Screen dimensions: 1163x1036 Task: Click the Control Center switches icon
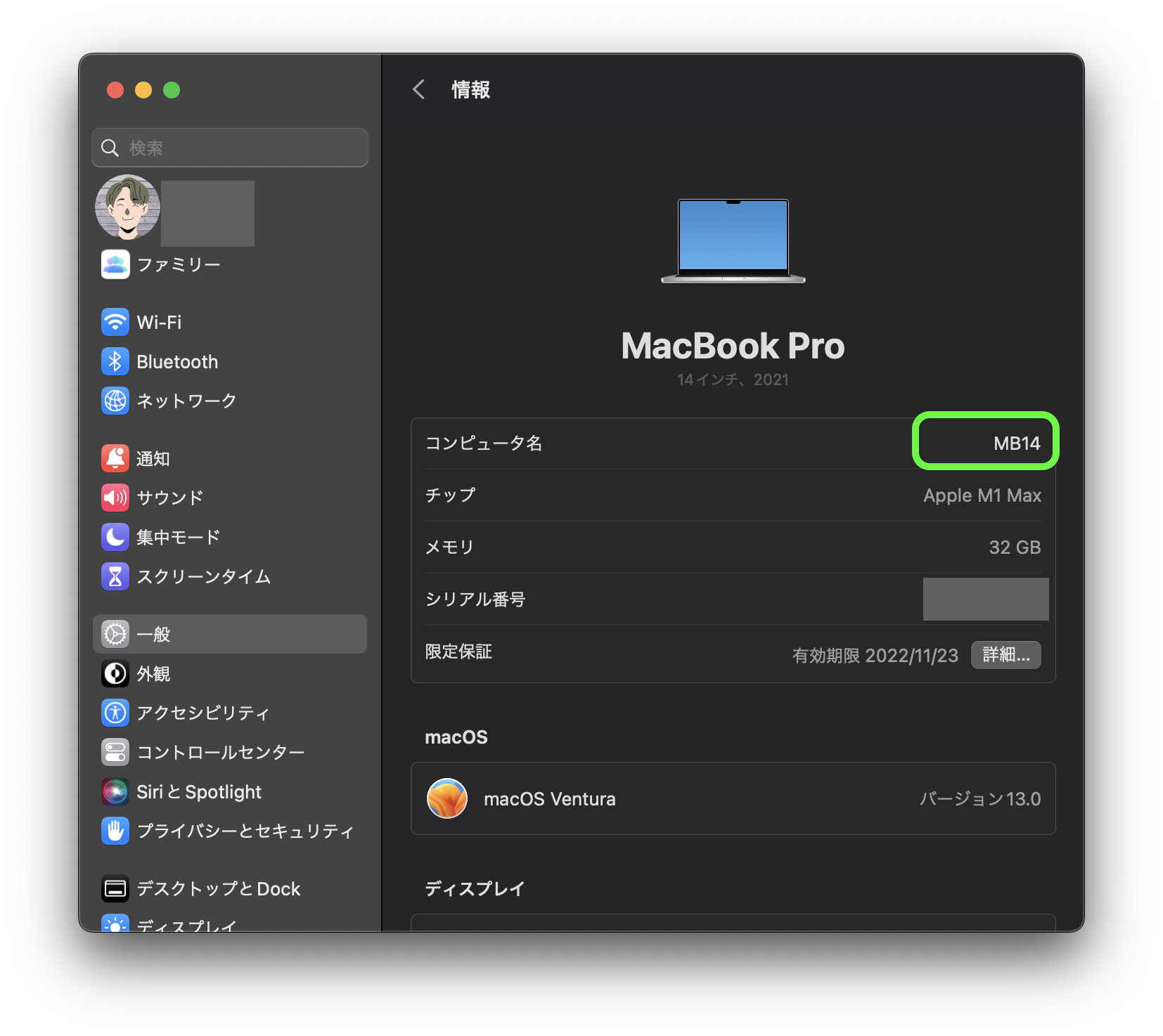coord(115,752)
